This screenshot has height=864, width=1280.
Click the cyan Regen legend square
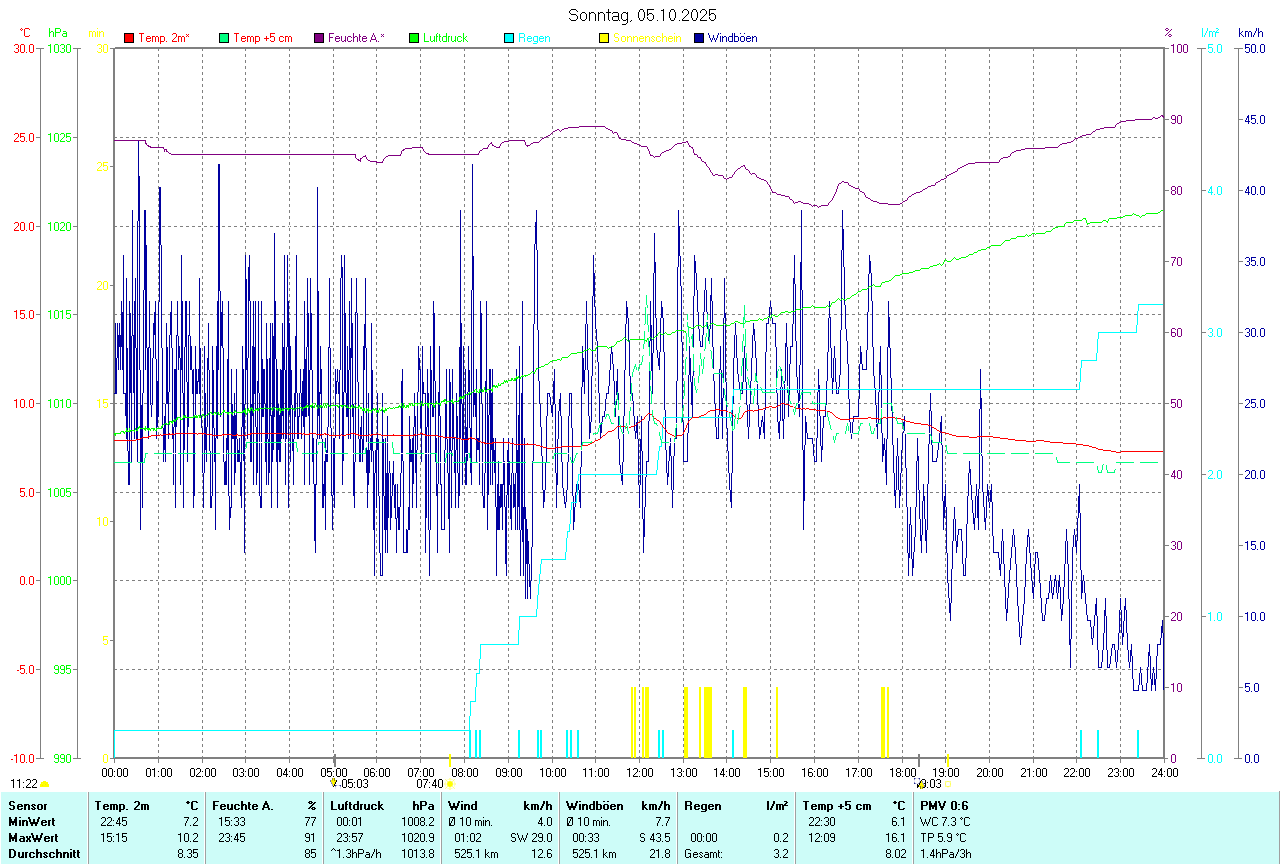510,38
